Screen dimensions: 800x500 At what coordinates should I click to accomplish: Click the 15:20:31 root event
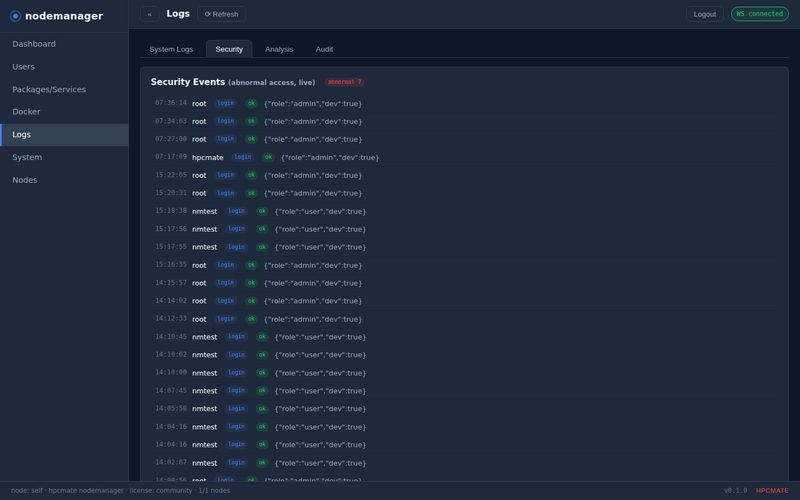point(464,193)
